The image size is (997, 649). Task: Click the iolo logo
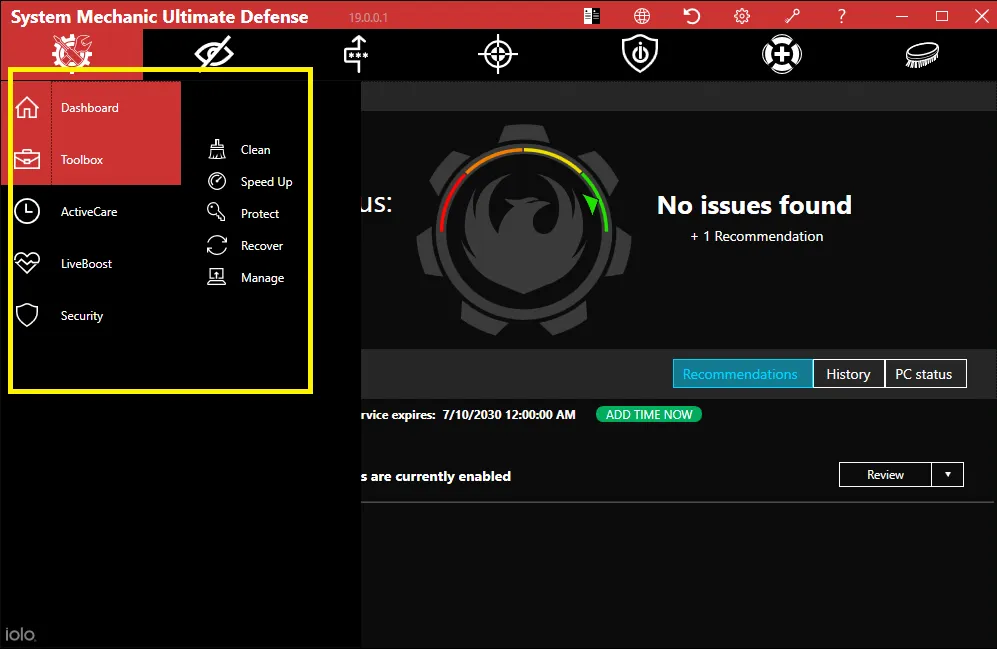20,634
